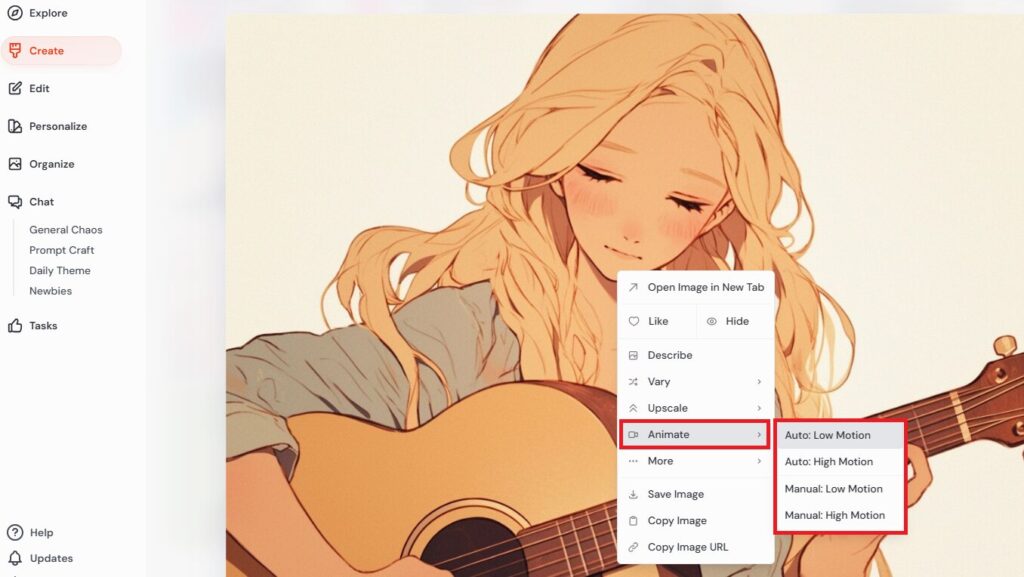Click the Updates bell icon
The width and height of the screenshot is (1024, 577).
pos(14,558)
